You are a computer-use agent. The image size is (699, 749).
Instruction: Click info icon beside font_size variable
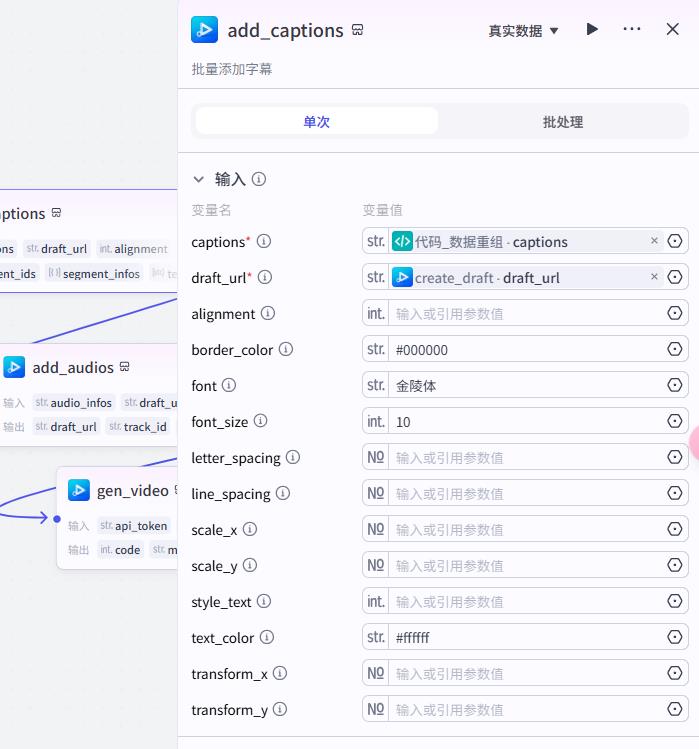(260, 421)
